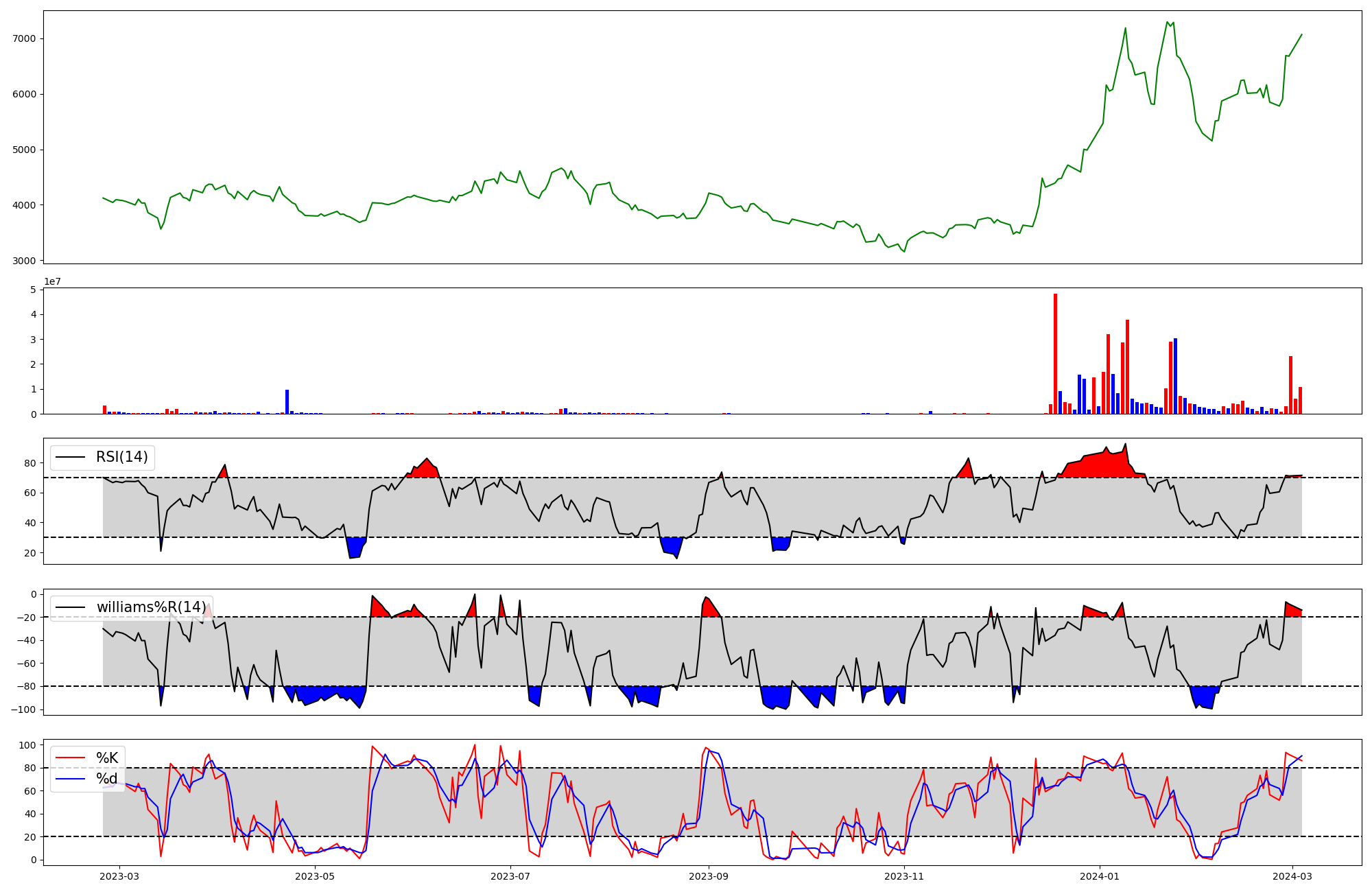Click the red %K legend line sample
This screenshot has width=1372, height=892.
click(71, 758)
